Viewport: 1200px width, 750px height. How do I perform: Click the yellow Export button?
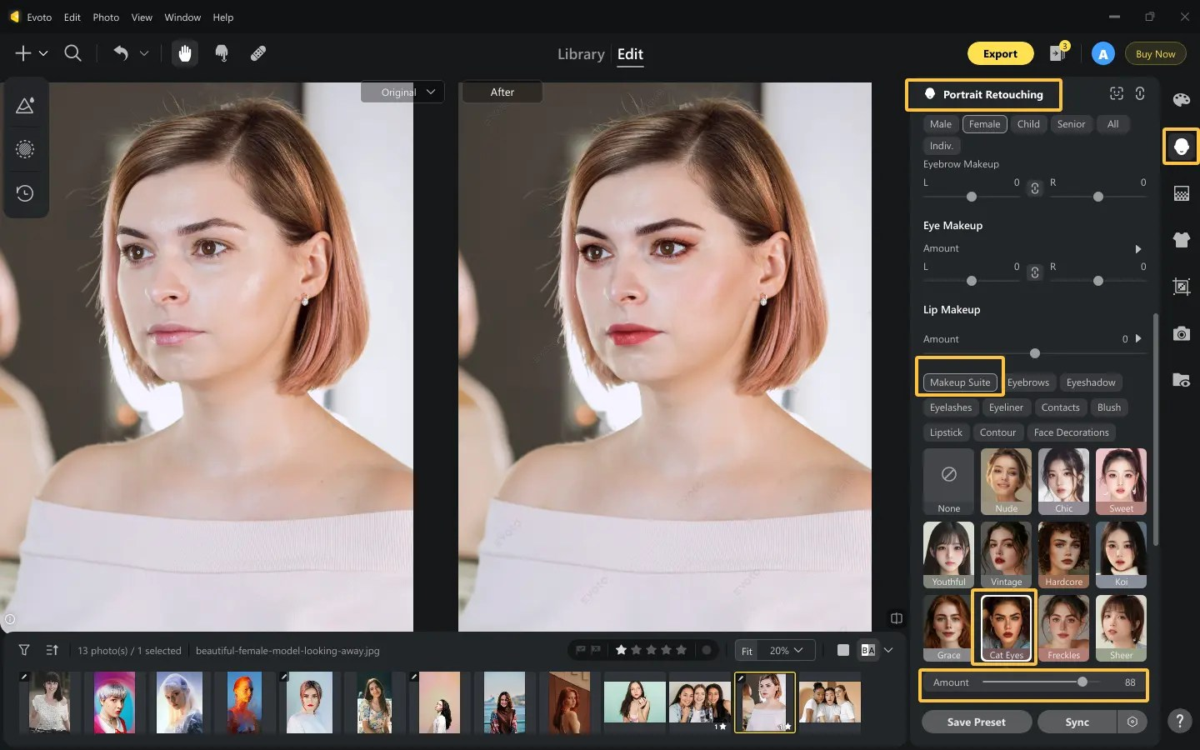click(x=1000, y=54)
